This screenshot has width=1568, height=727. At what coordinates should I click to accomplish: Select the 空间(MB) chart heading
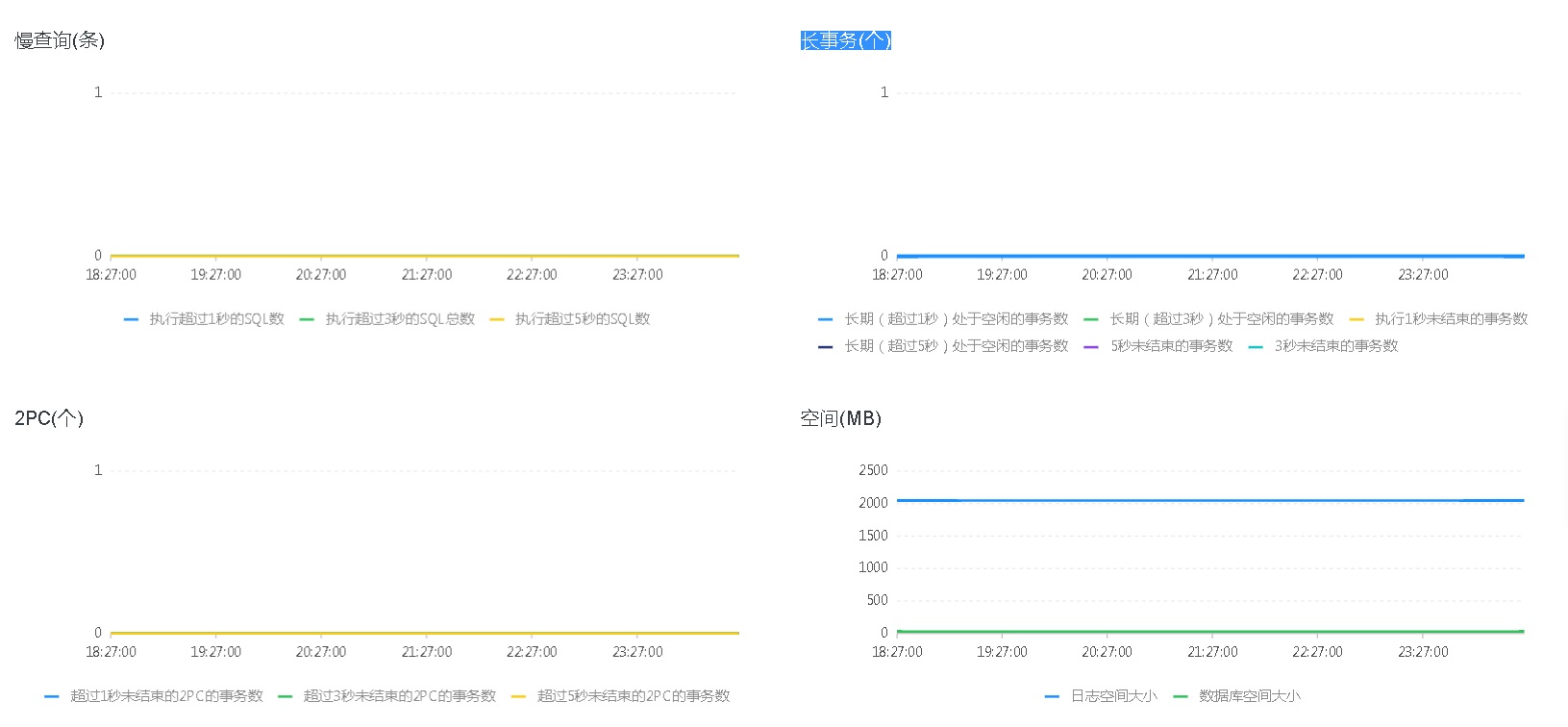[x=840, y=418]
